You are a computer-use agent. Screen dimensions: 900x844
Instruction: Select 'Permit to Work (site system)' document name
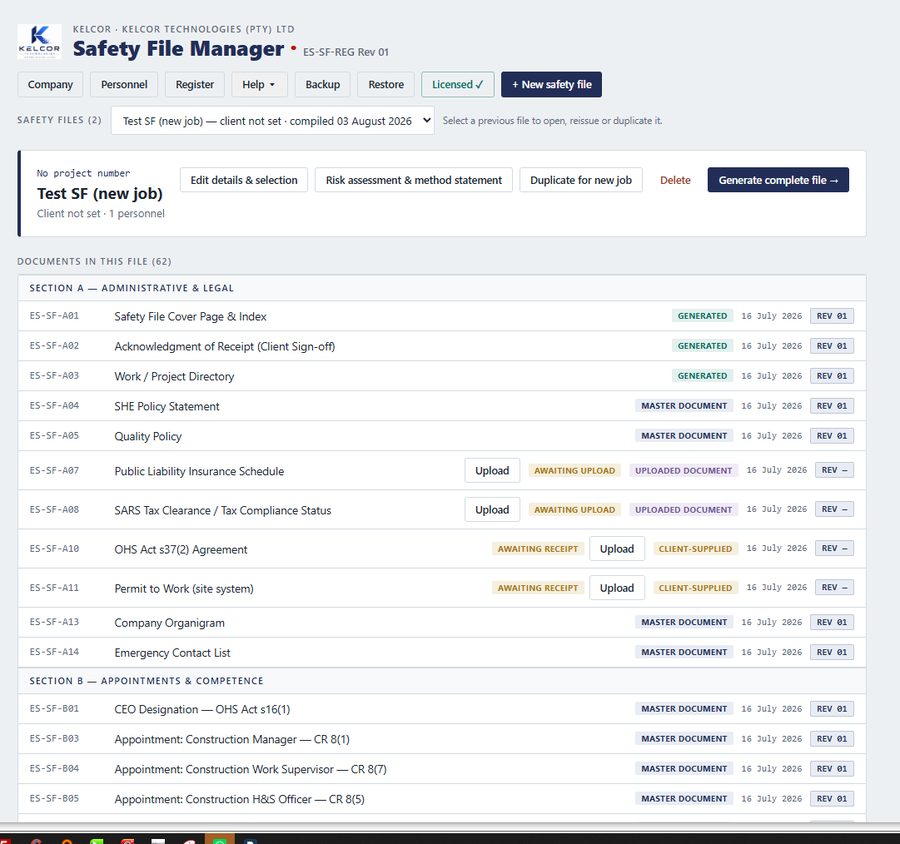click(184, 588)
